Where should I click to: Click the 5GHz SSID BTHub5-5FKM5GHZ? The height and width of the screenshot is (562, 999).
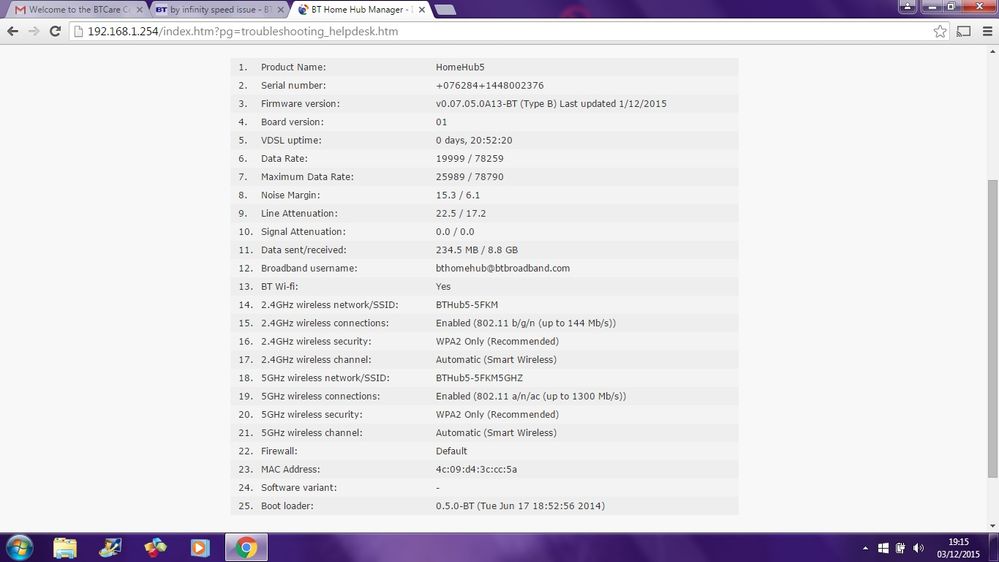pyautogui.click(x=479, y=378)
